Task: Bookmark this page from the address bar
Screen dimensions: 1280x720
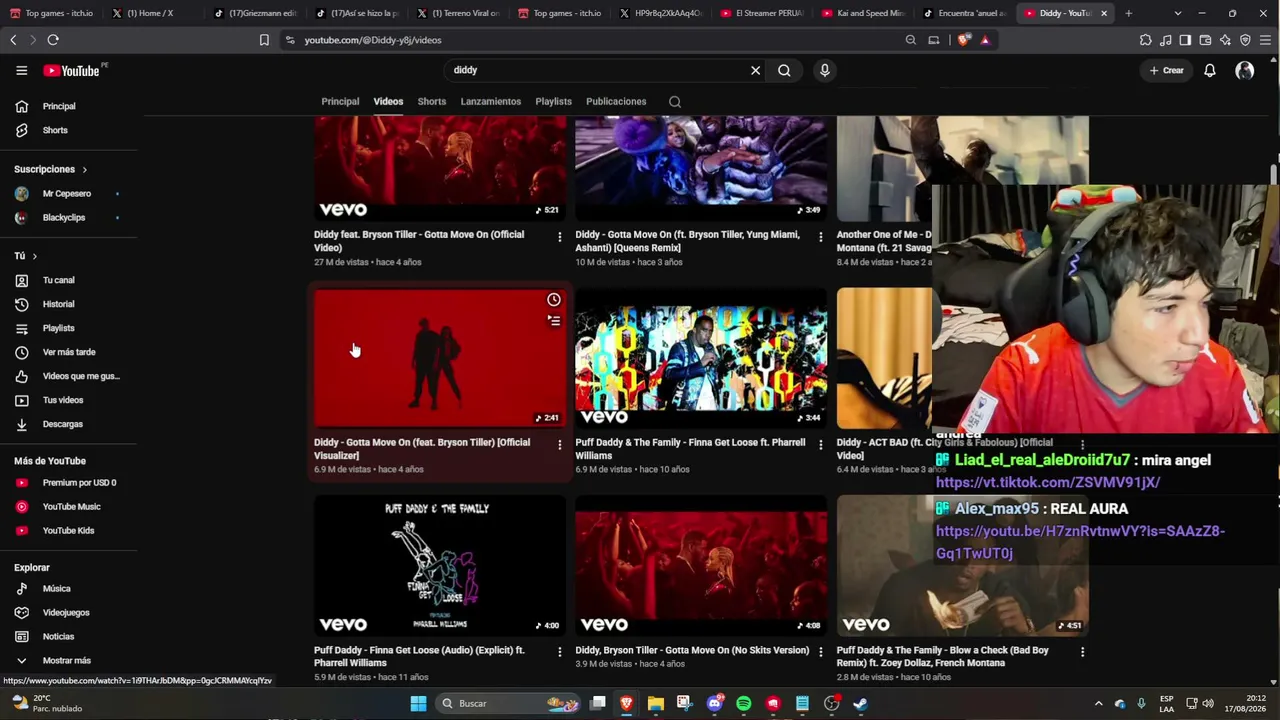Action: click(x=264, y=40)
